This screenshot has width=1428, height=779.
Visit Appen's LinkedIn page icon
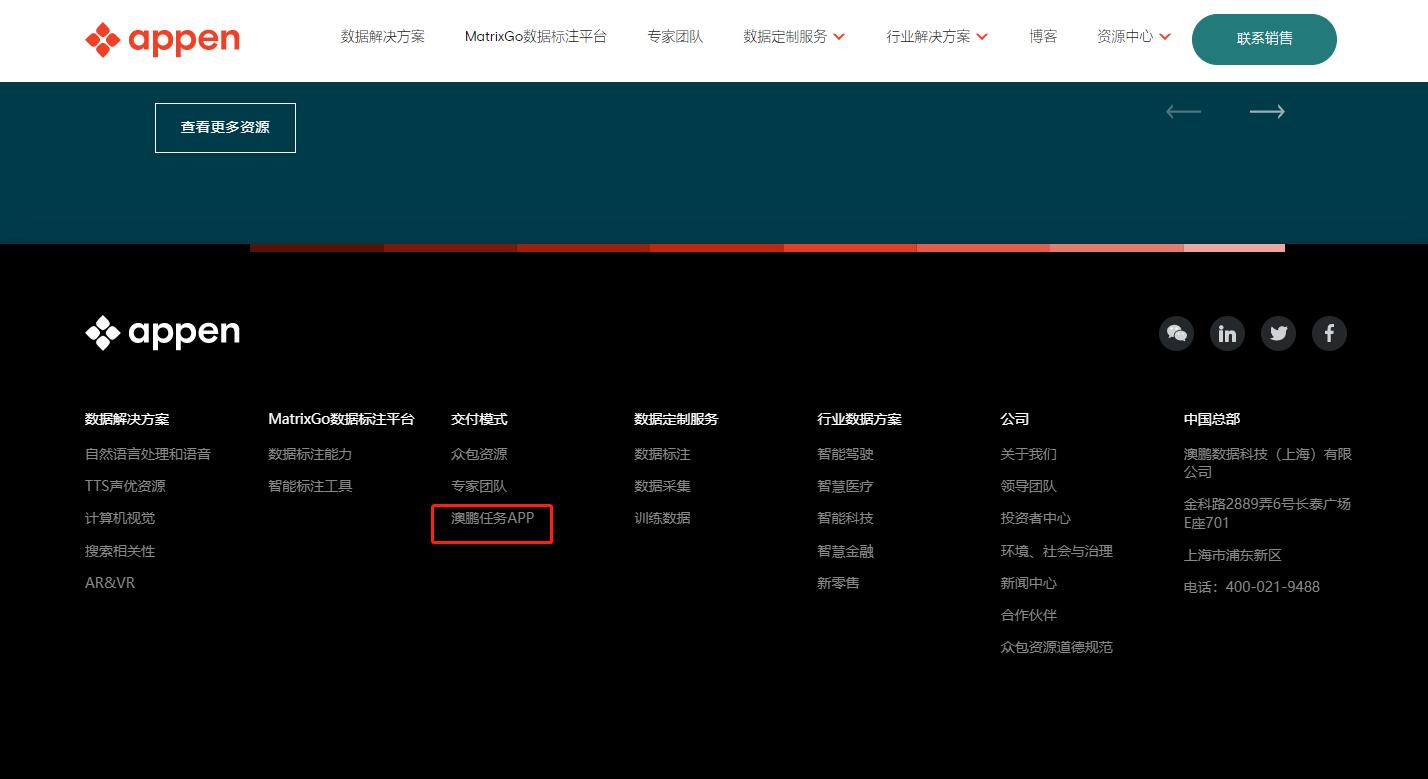(1227, 333)
